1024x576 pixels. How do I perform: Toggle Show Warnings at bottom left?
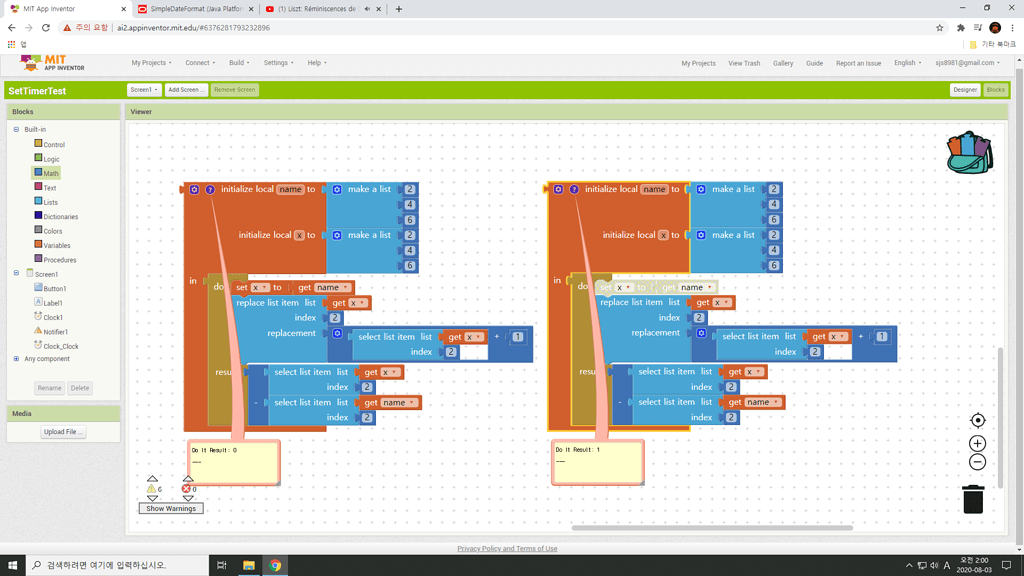(x=170, y=508)
